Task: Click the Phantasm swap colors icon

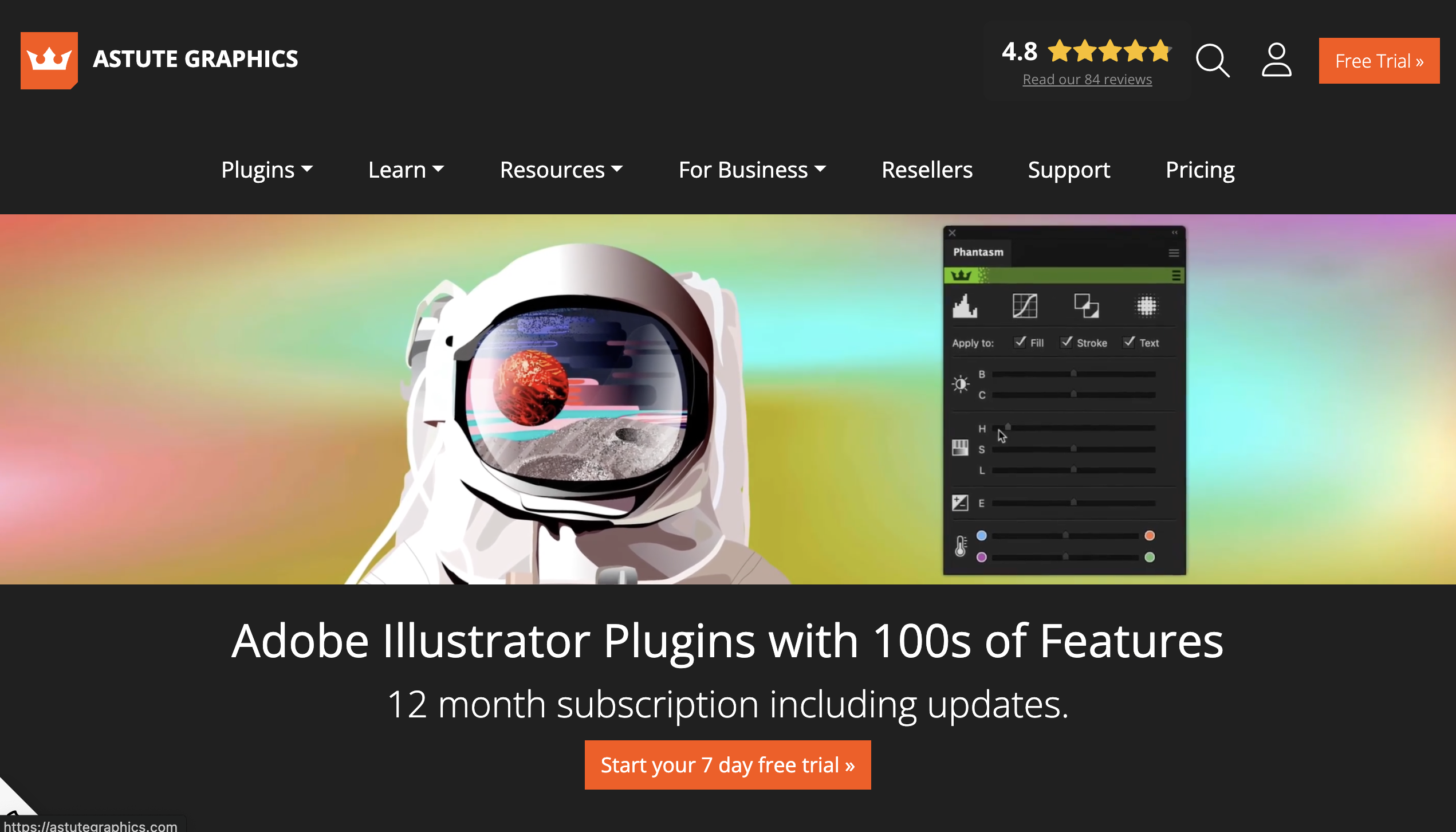Action: coord(1086,306)
